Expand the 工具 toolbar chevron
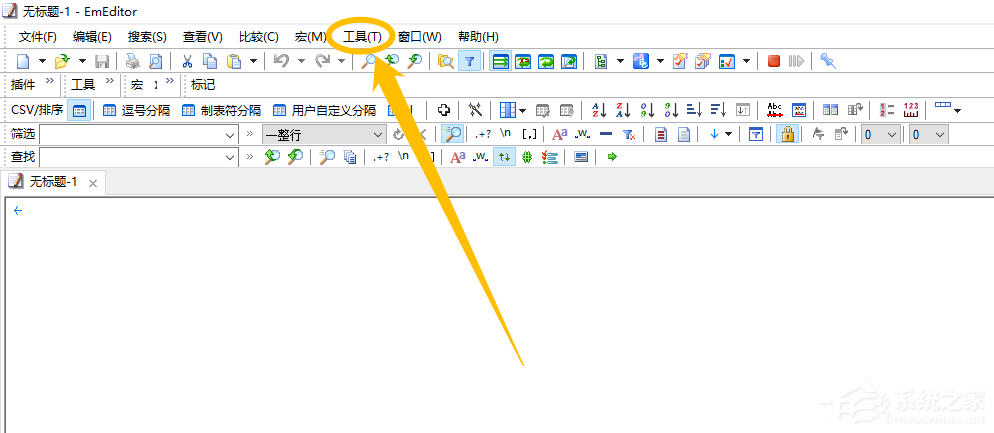 (110, 82)
